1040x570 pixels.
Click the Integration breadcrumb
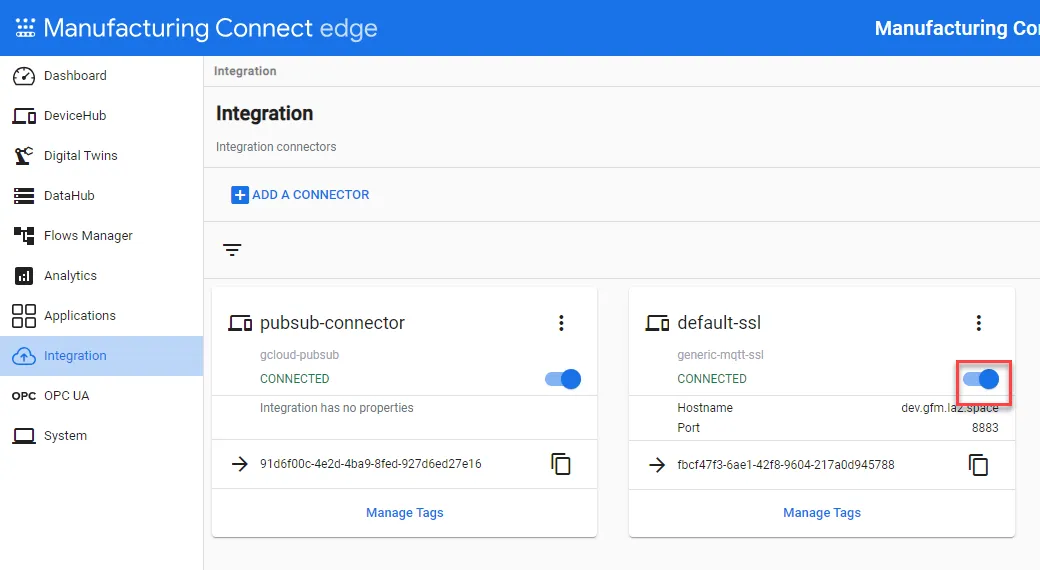245,71
